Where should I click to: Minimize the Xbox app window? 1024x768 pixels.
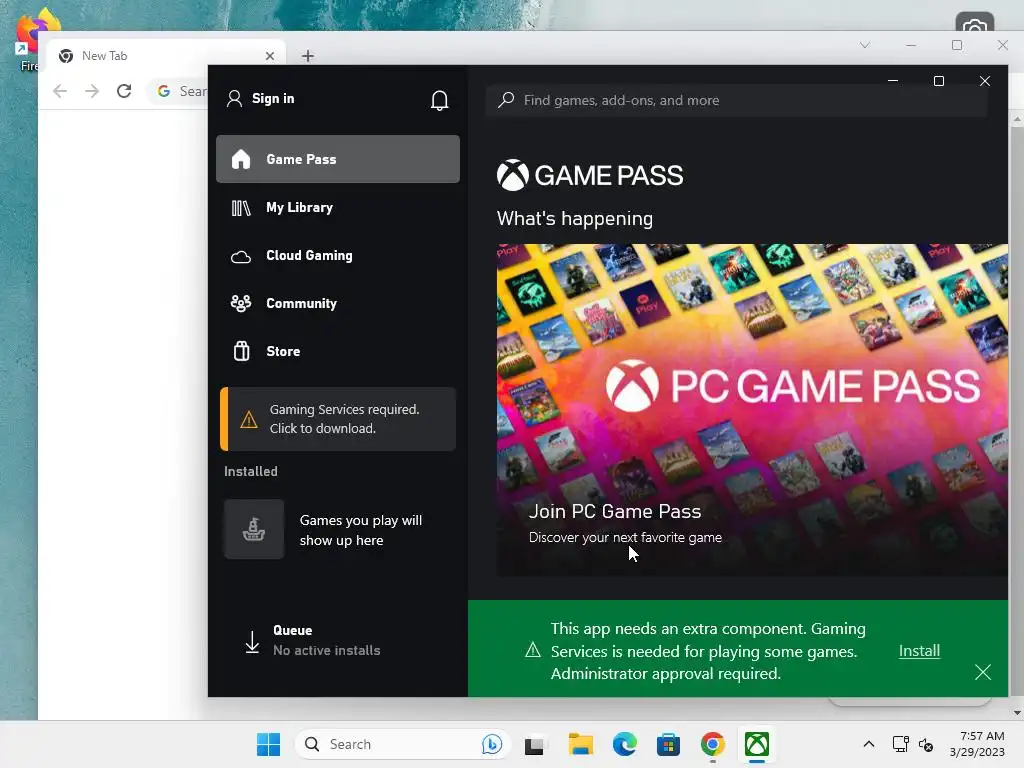(x=893, y=81)
